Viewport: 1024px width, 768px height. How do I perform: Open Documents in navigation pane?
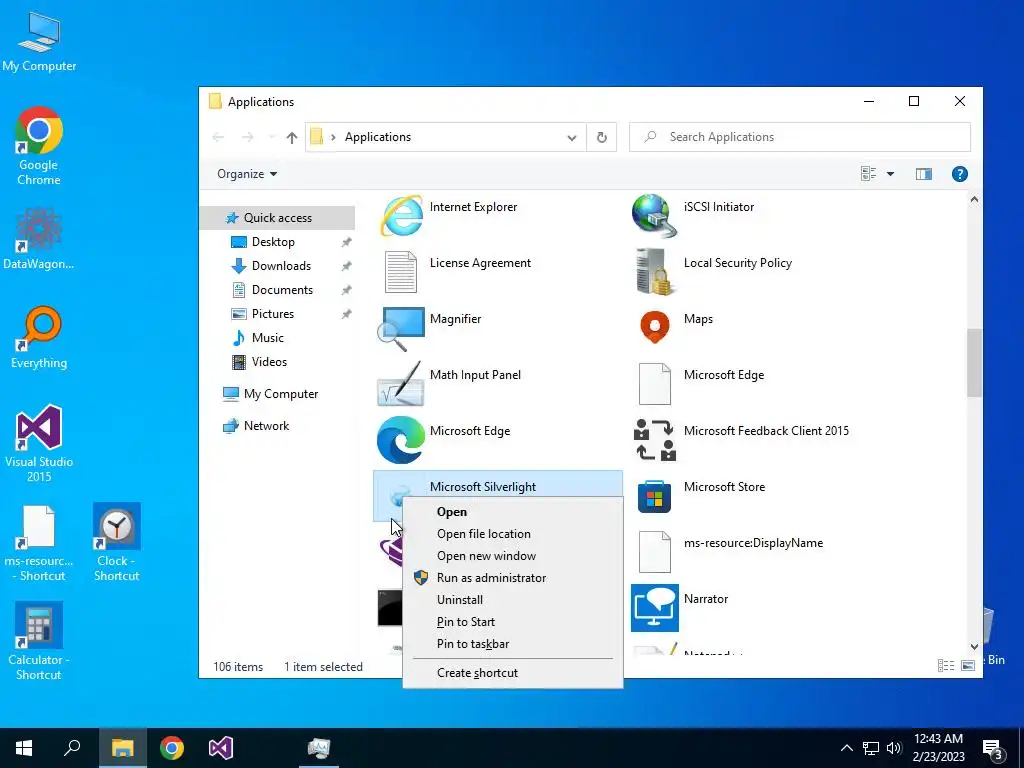282,290
